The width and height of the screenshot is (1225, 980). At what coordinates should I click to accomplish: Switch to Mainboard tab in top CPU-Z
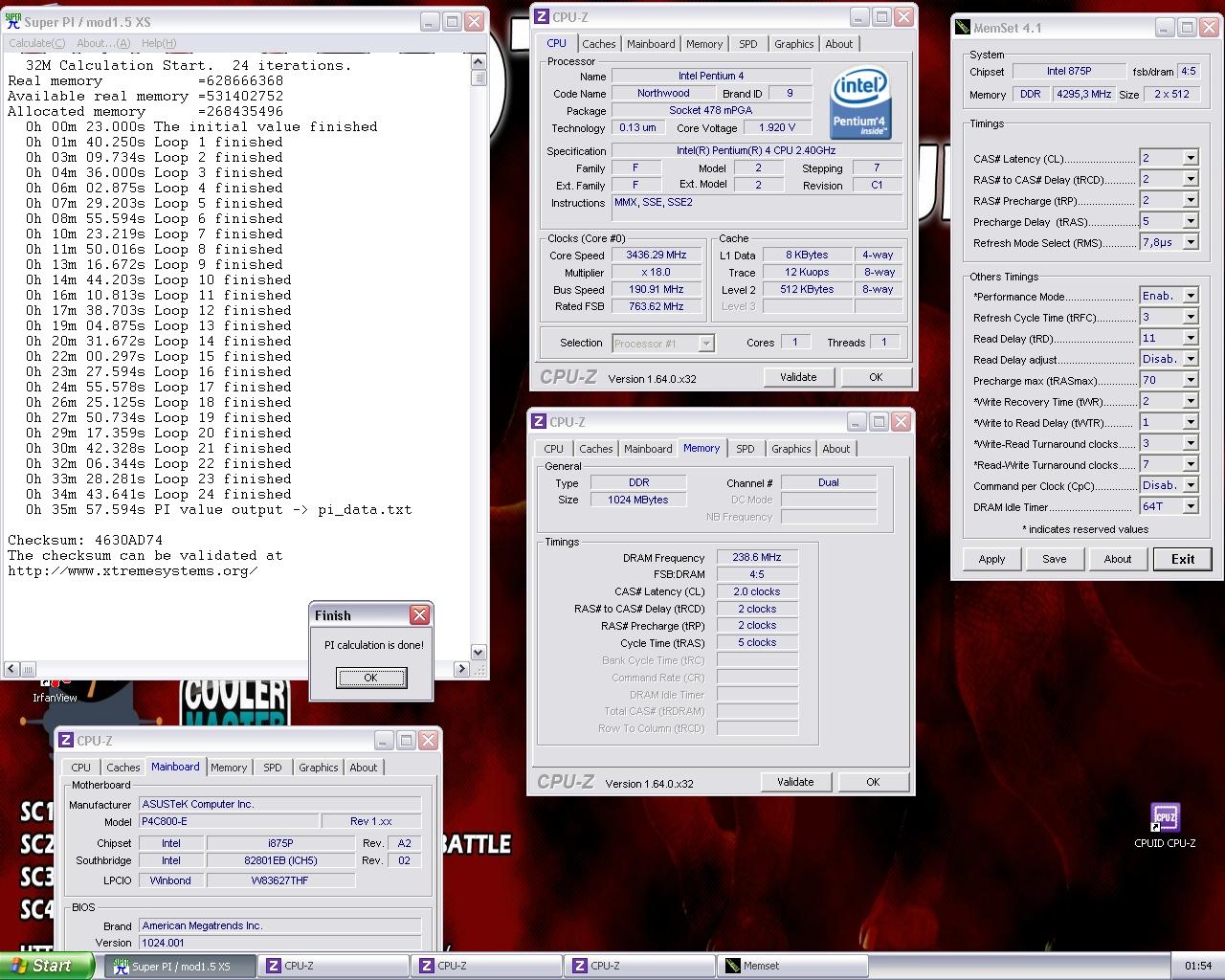(651, 44)
